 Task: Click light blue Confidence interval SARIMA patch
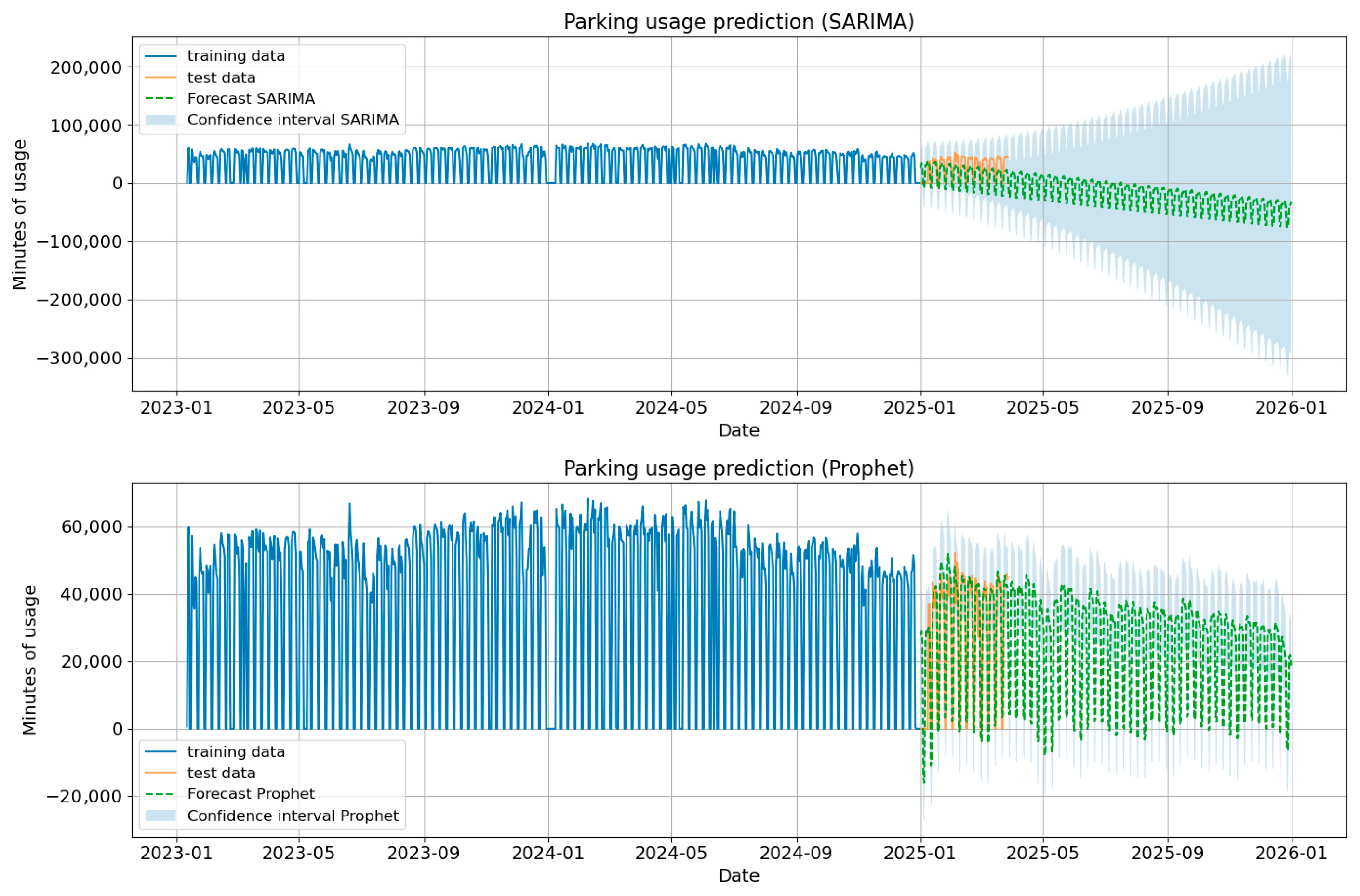[x=160, y=120]
